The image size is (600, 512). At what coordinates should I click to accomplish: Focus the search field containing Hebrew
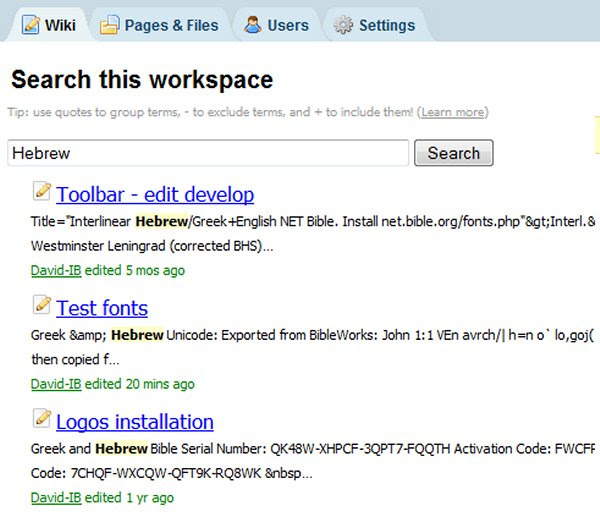pos(208,153)
